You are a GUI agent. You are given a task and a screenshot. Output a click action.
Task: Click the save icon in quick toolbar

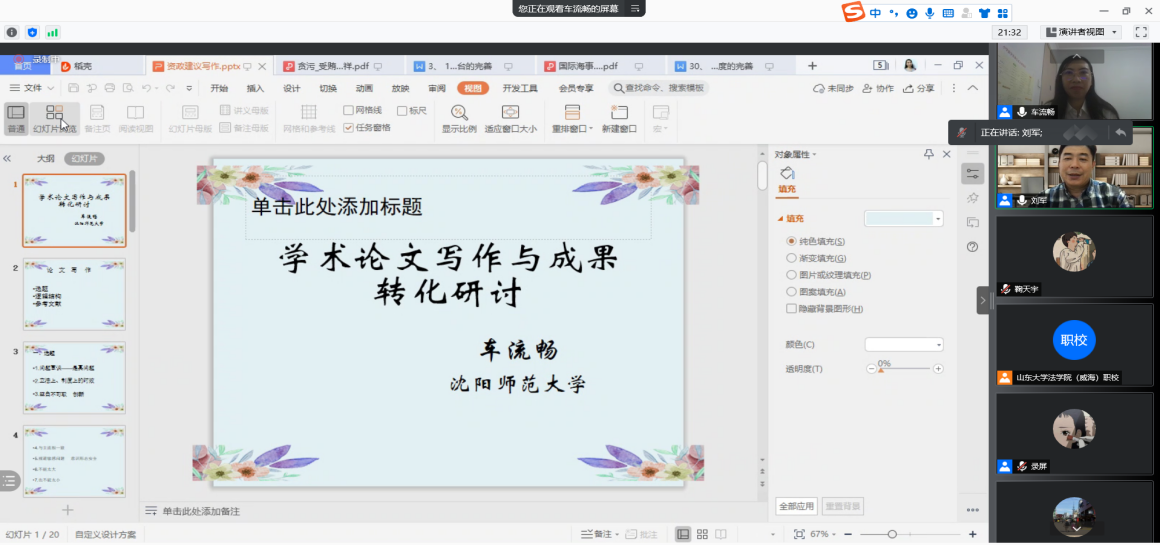click(x=73, y=88)
